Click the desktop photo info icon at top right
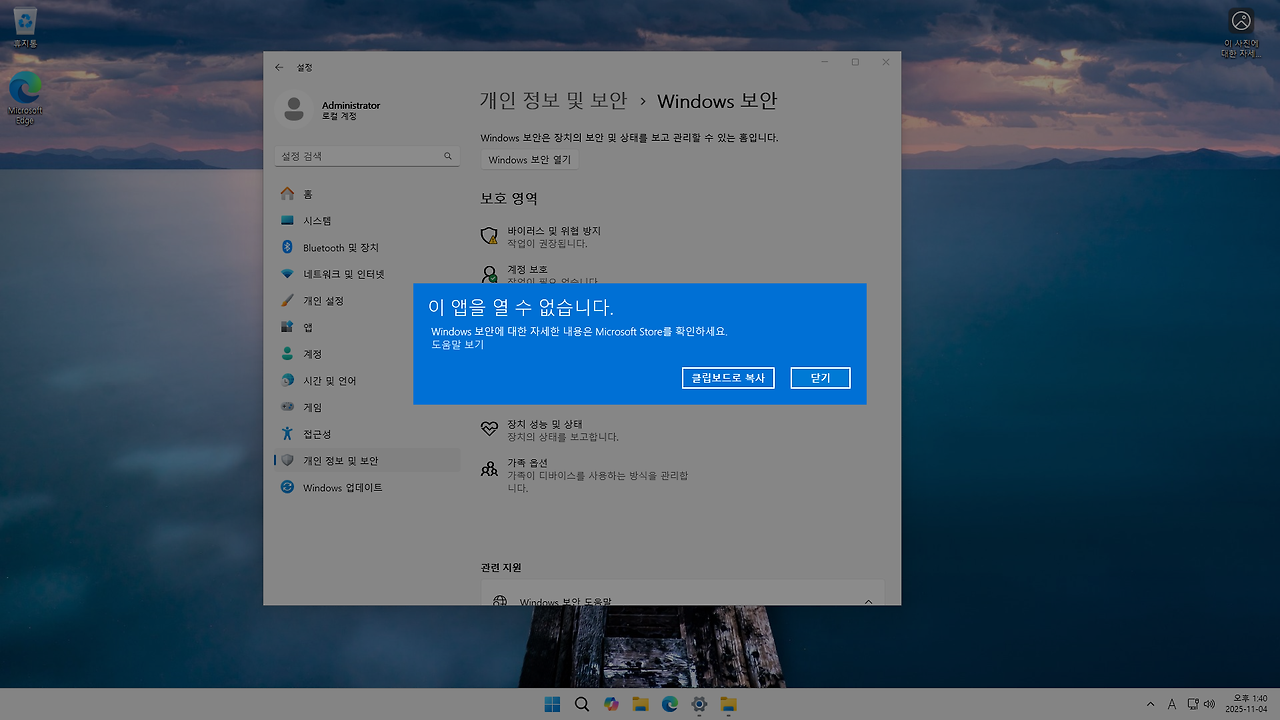Image resolution: width=1280 pixels, height=720 pixels. point(1241,33)
